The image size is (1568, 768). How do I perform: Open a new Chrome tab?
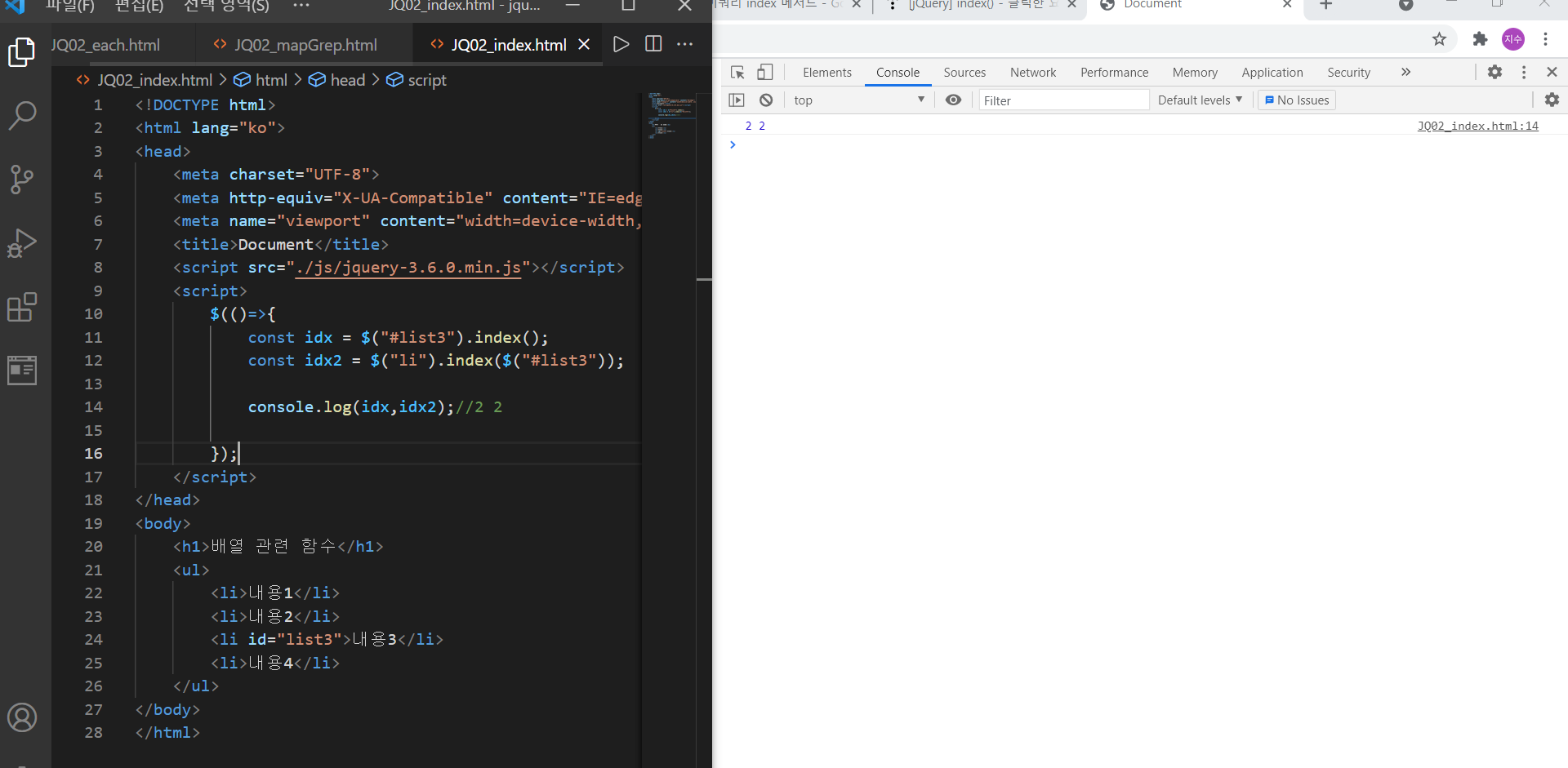1326,5
